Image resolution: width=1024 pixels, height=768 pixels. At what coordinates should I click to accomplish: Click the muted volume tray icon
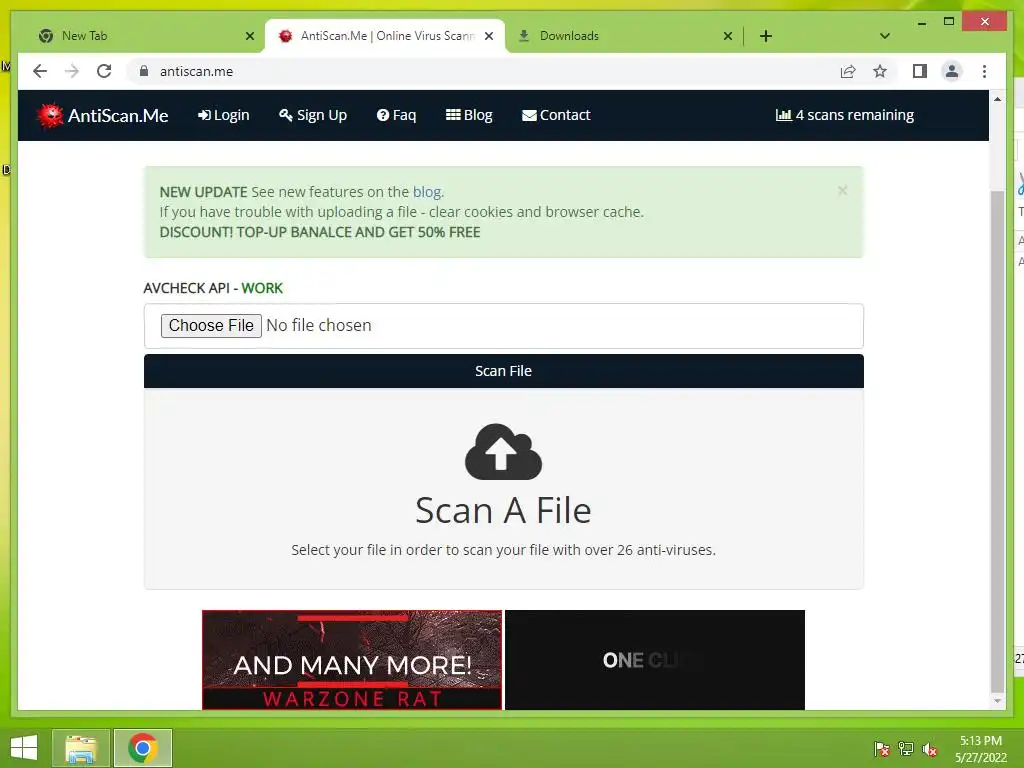click(x=929, y=749)
